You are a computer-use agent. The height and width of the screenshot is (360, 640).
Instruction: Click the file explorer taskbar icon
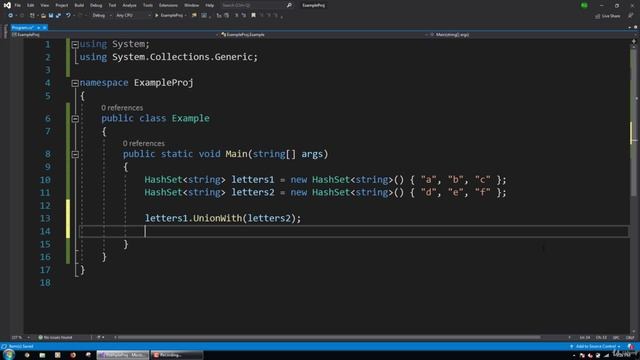pos(42,355)
